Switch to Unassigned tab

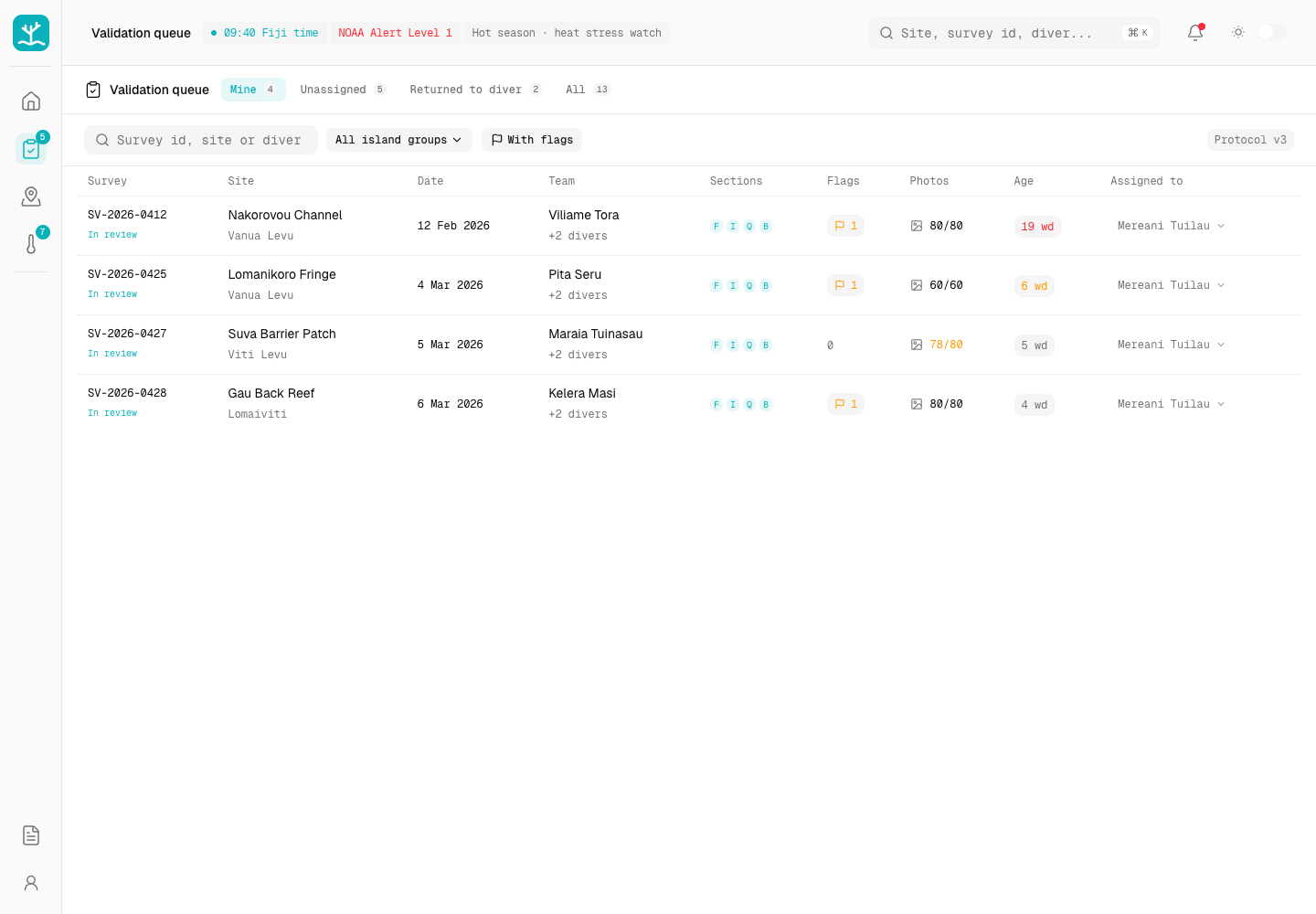point(343,90)
